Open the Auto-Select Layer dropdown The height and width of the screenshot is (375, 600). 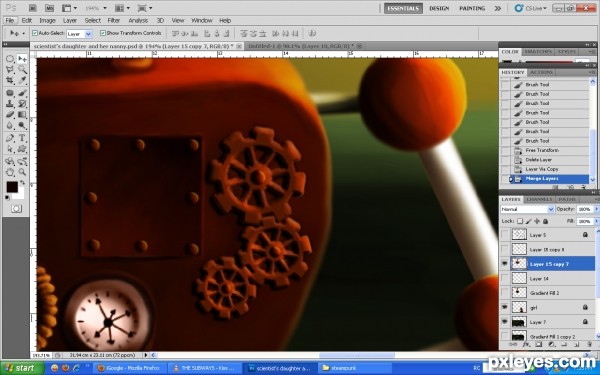80,34
